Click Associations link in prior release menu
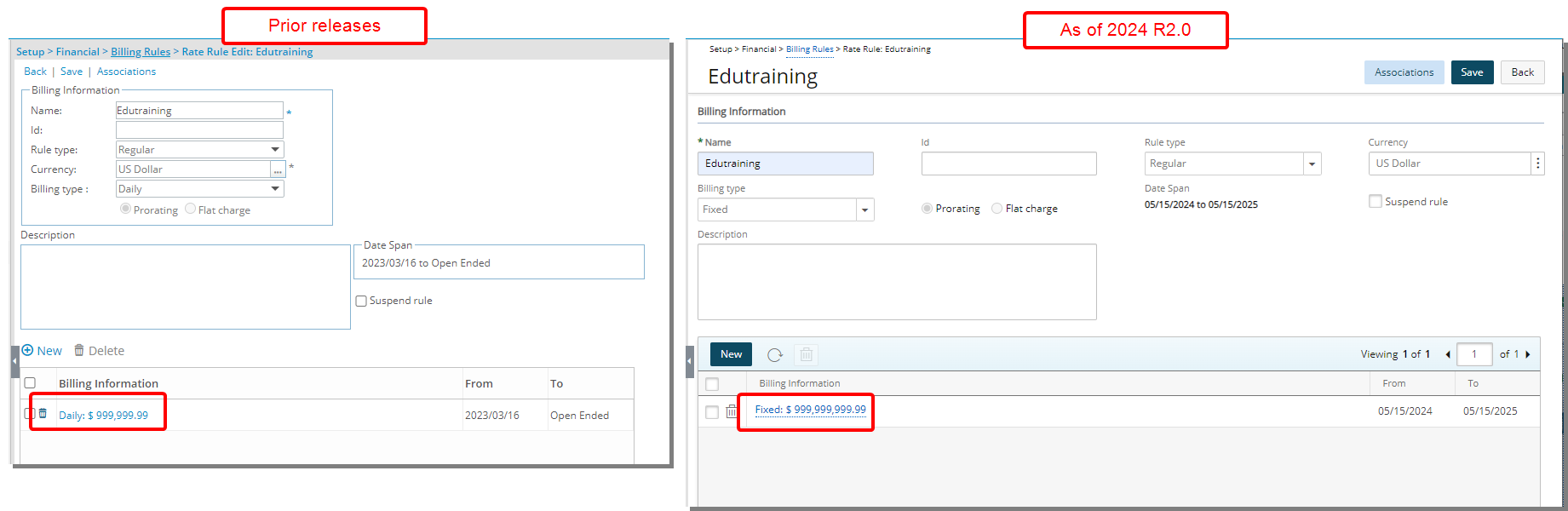This screenshot has width=1568, height=511. pos(126,72)
